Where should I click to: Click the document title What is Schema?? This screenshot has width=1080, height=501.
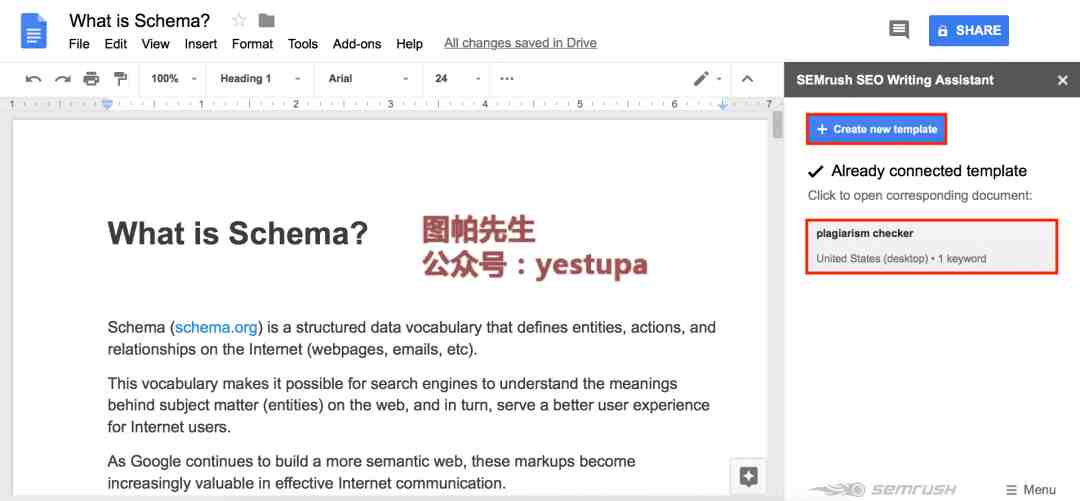click(x=140, y=21)
